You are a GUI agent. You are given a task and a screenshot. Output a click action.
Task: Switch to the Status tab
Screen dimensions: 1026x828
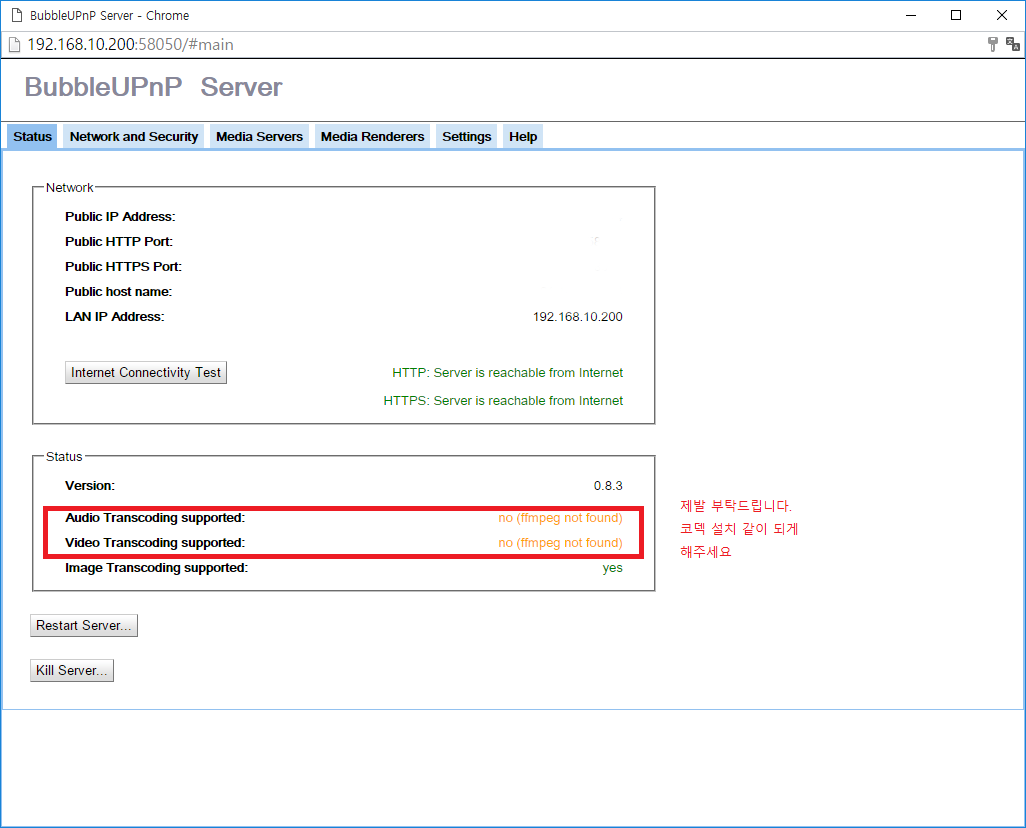32,136
